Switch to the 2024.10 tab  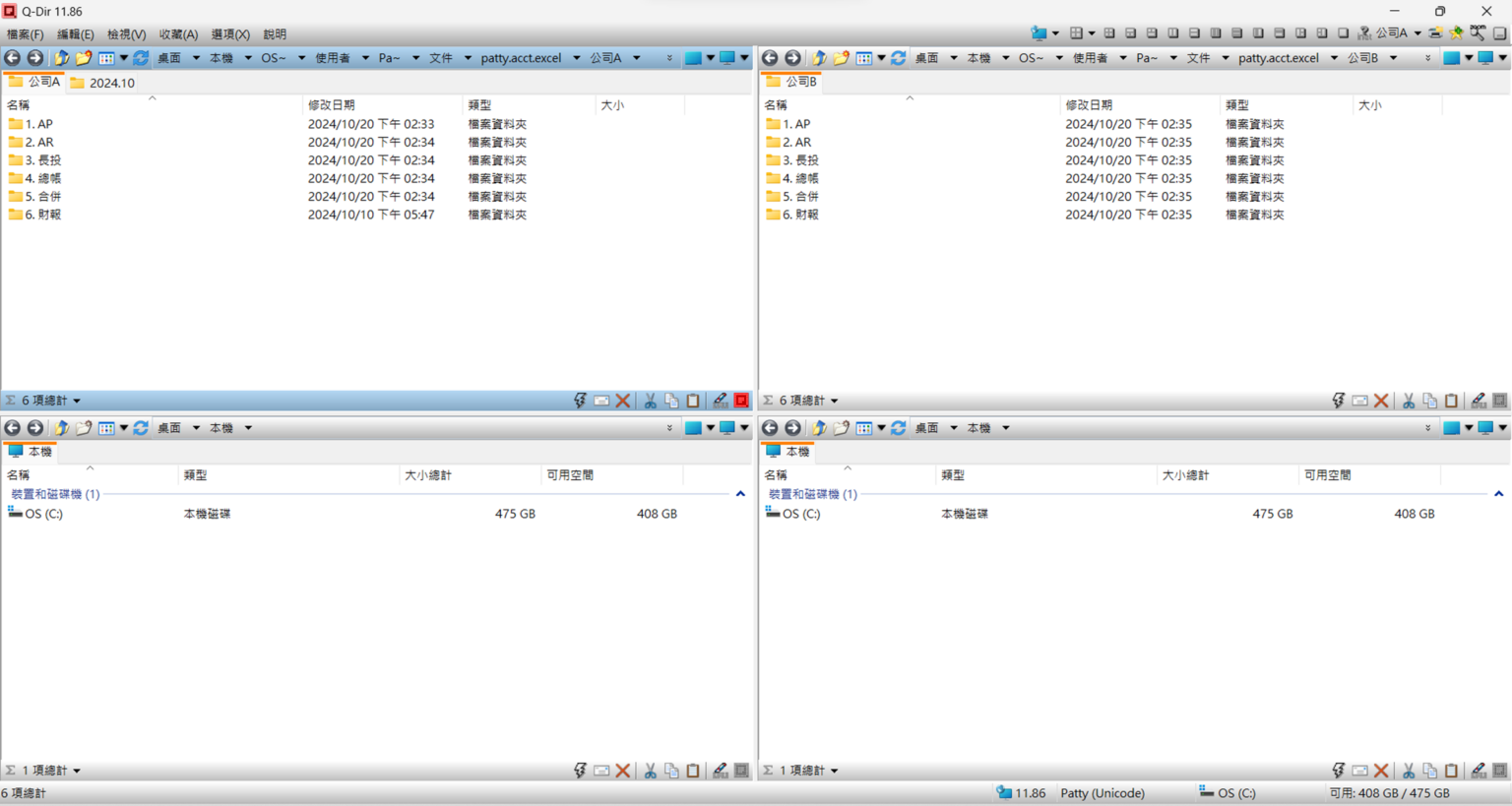click(111, 83)
